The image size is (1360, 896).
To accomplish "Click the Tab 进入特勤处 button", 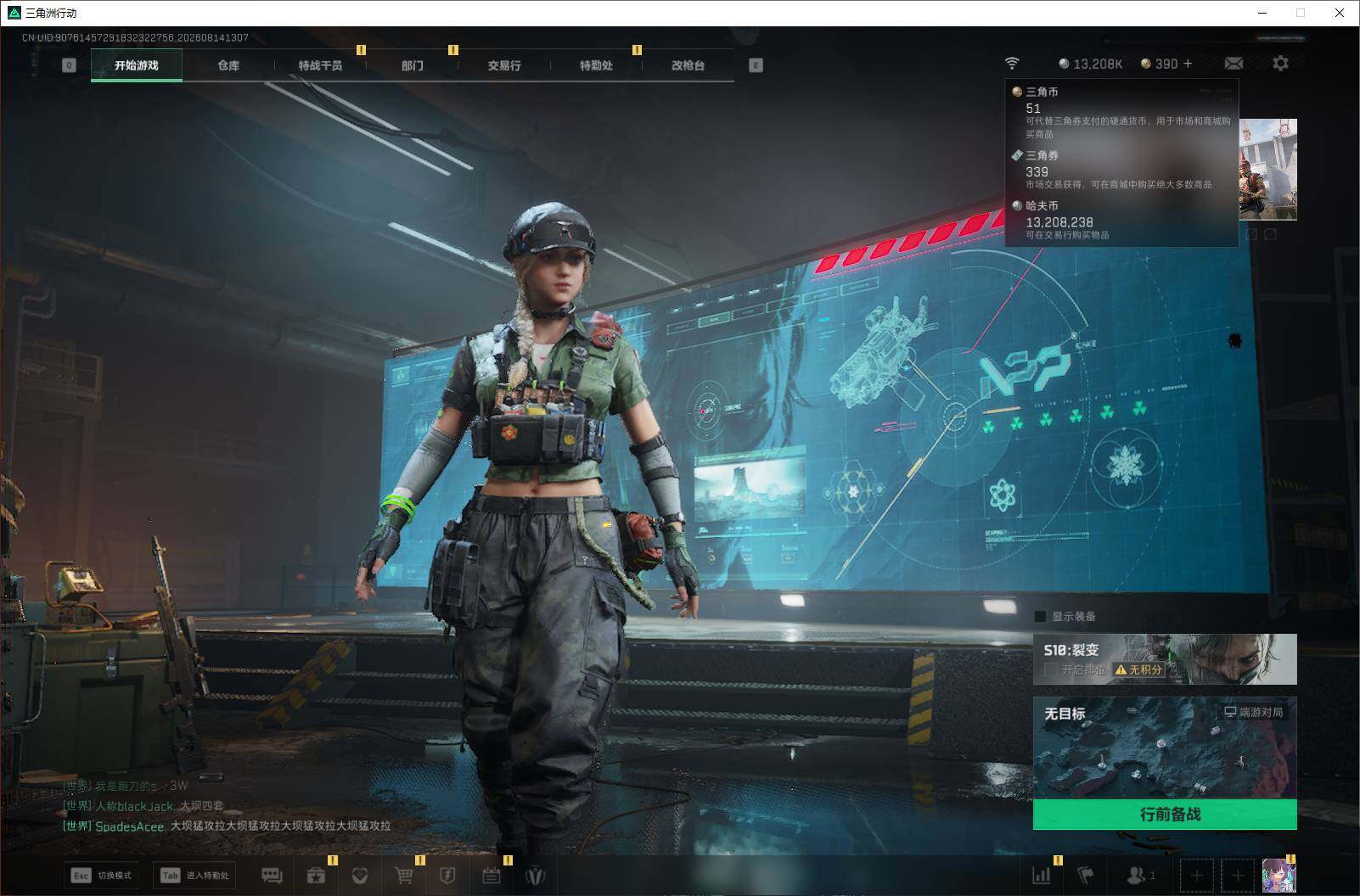I will 194,876.
